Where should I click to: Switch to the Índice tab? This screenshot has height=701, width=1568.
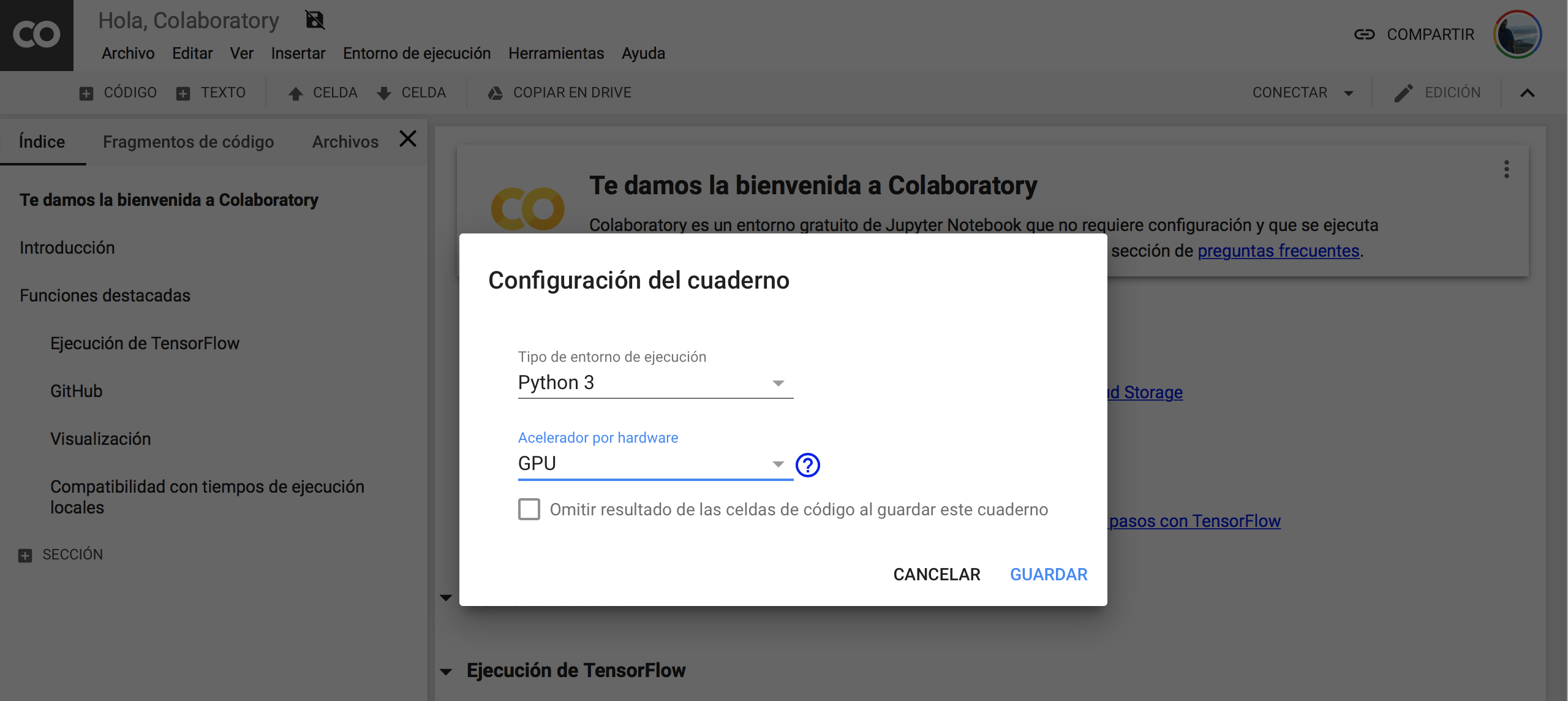tap(42, 142)
